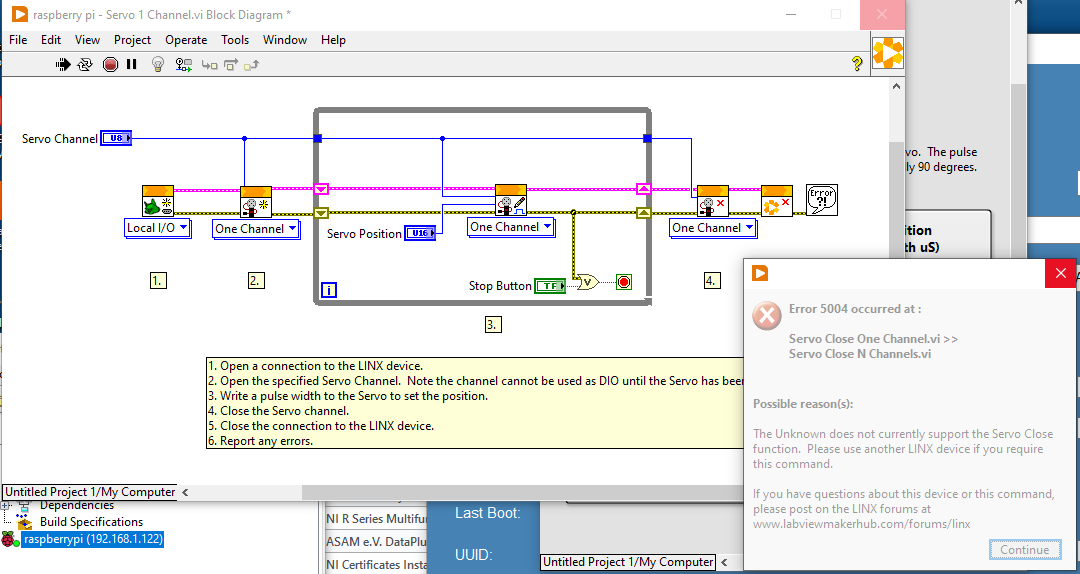Open the Operate menu

point(186,40)
